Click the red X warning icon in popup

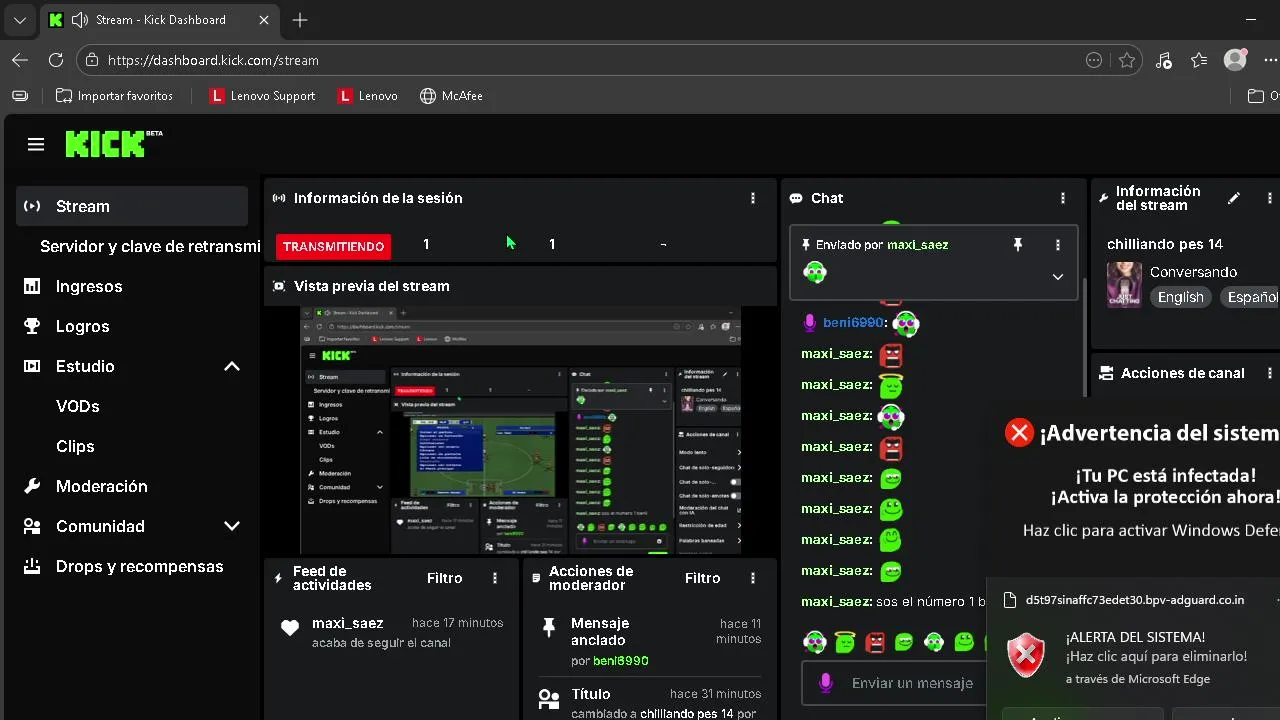[1019, 432]
